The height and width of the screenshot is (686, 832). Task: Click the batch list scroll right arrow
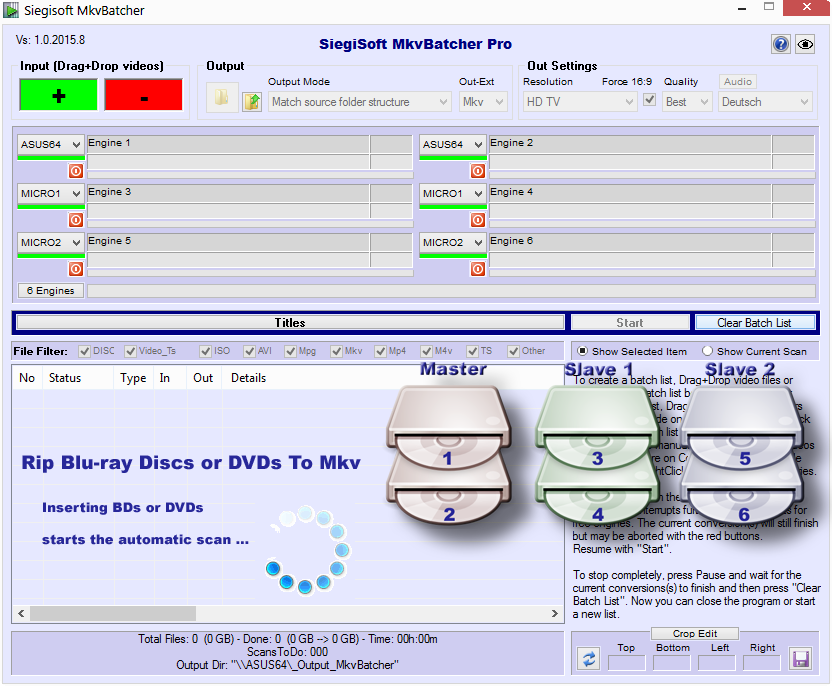[554, 613]
